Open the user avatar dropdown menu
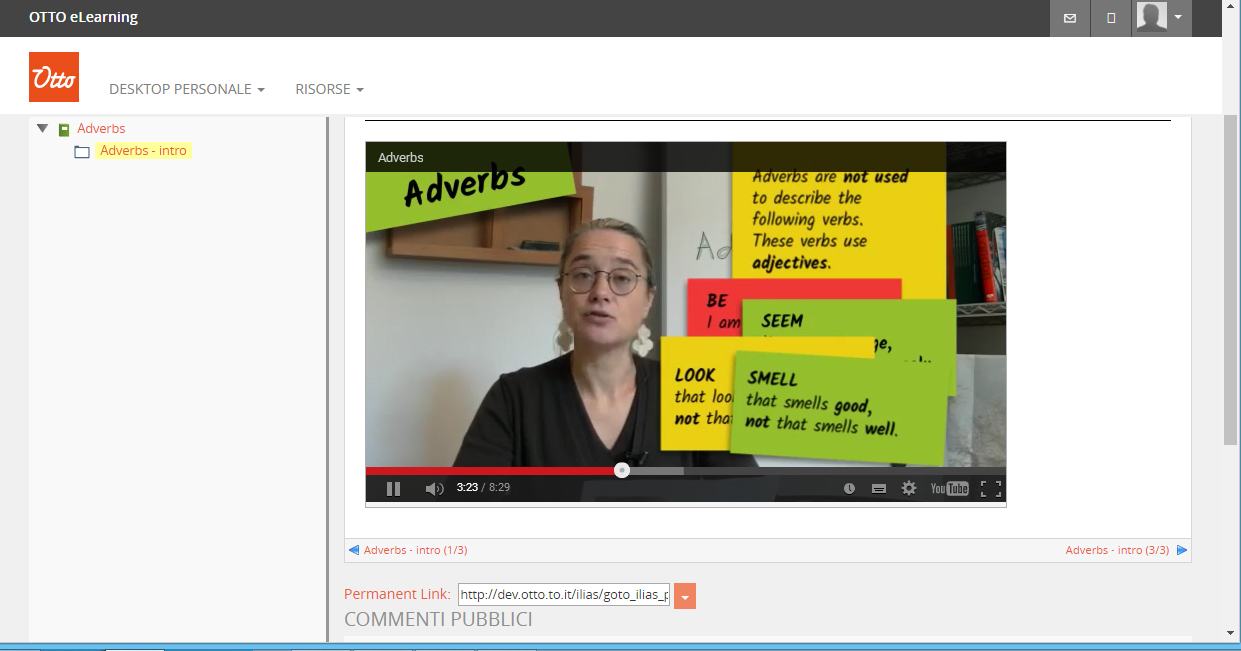 (x=1161, y=18)
